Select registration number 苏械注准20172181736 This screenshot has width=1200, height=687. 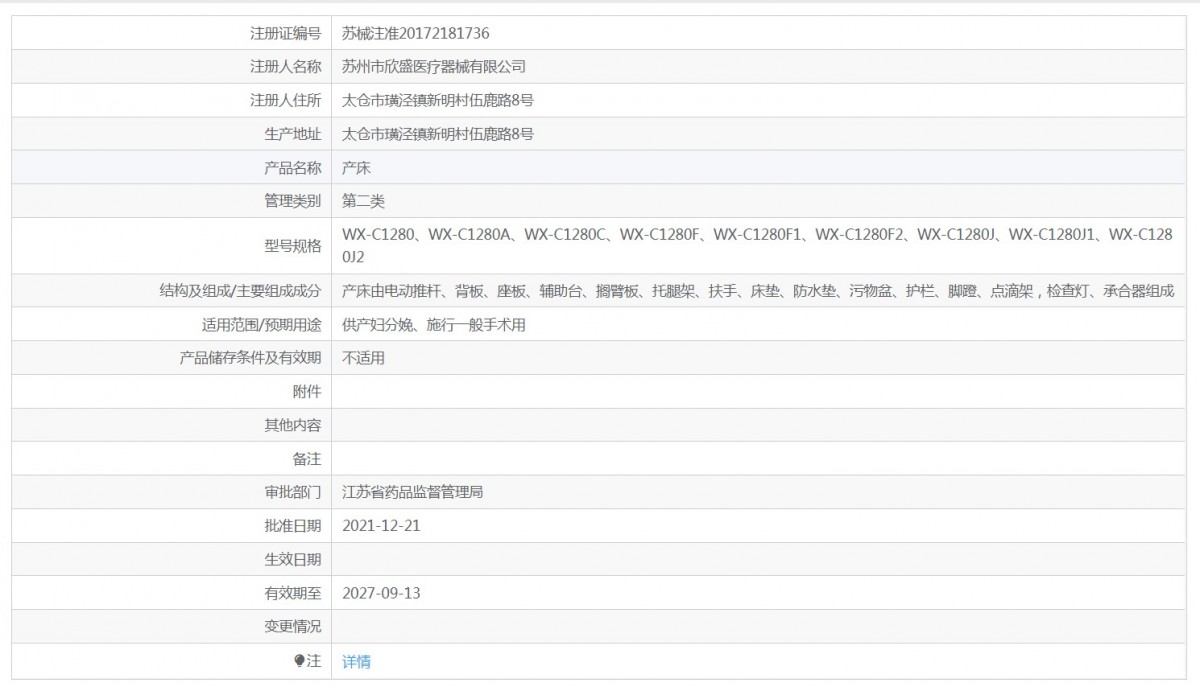416,33
